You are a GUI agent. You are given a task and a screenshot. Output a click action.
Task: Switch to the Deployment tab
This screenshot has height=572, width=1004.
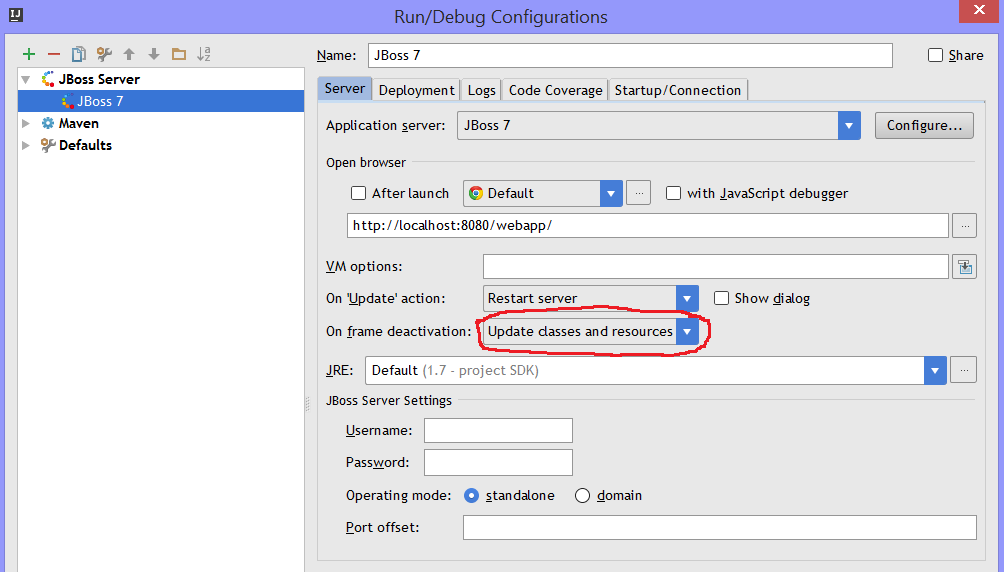[417, 90]
